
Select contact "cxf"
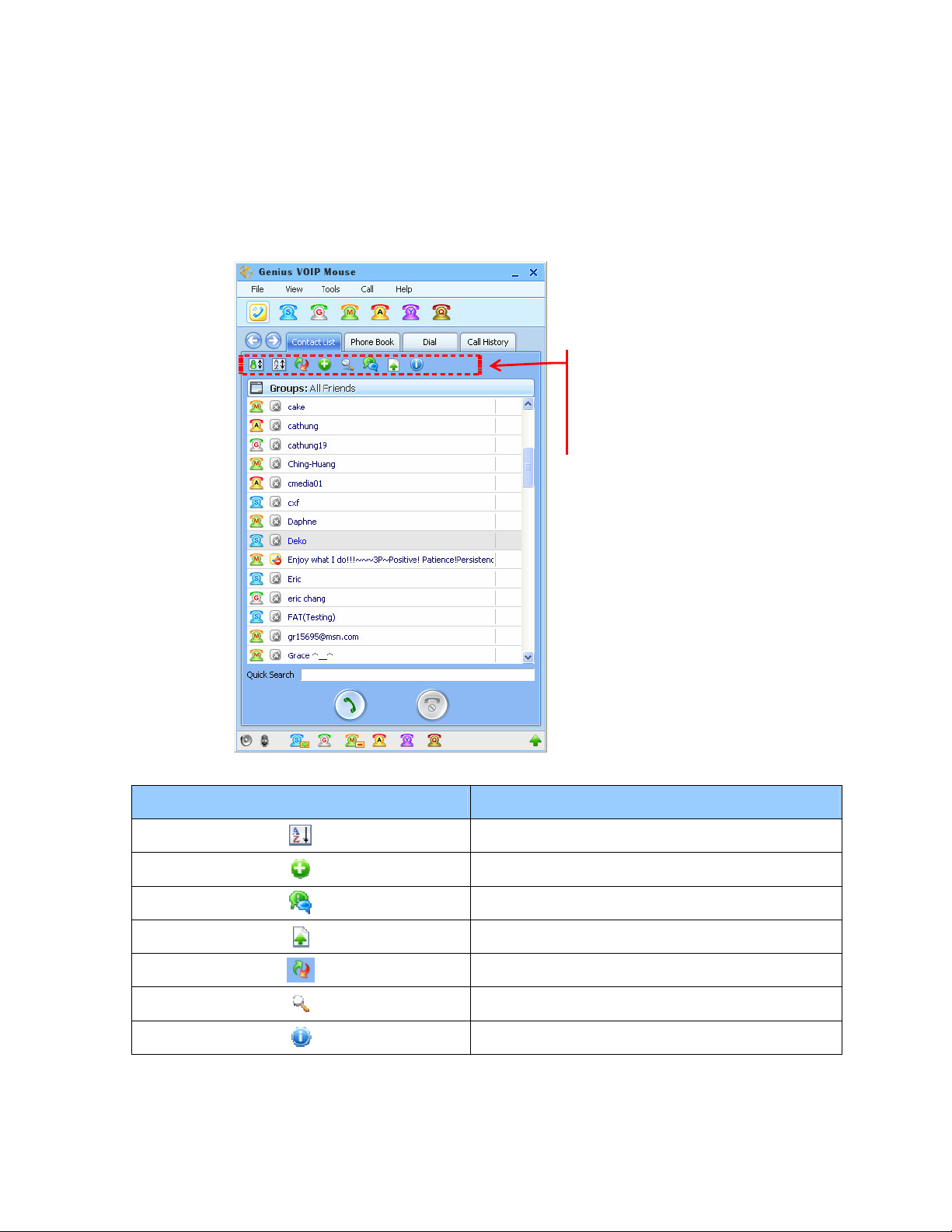pos(385,502)
